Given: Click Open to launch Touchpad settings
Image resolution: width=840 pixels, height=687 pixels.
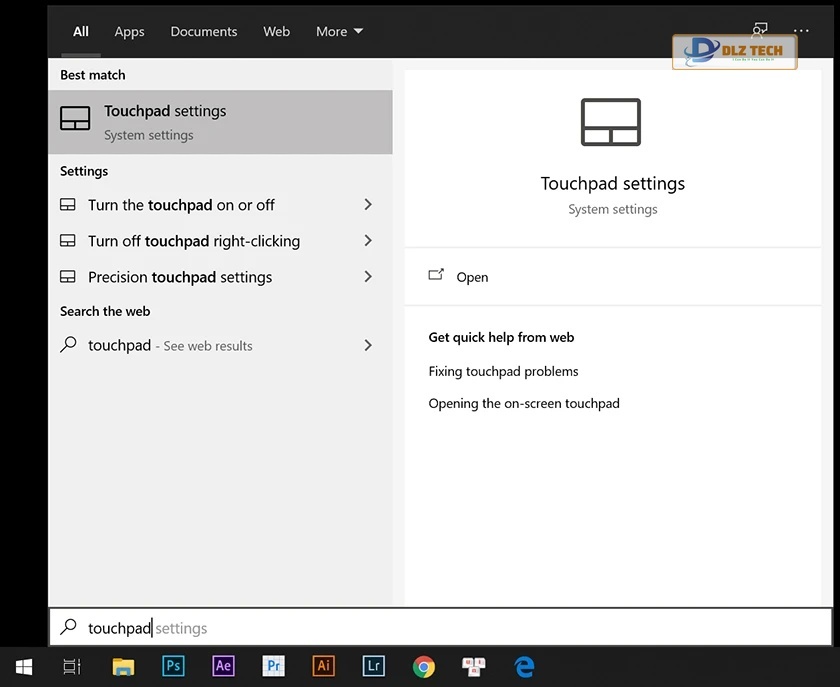Looking at the screenshot, I should tap(472, 277).
